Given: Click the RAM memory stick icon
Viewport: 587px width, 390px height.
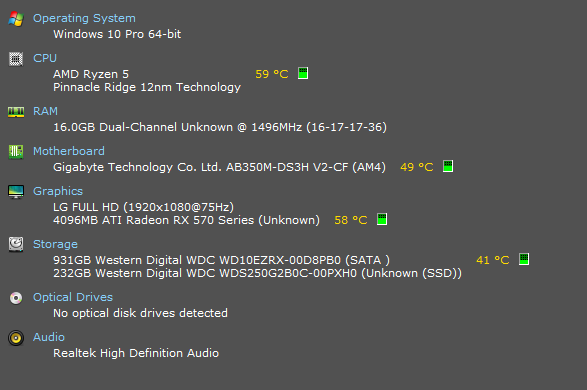Looking at the screenshot, I should click(16, 112).
